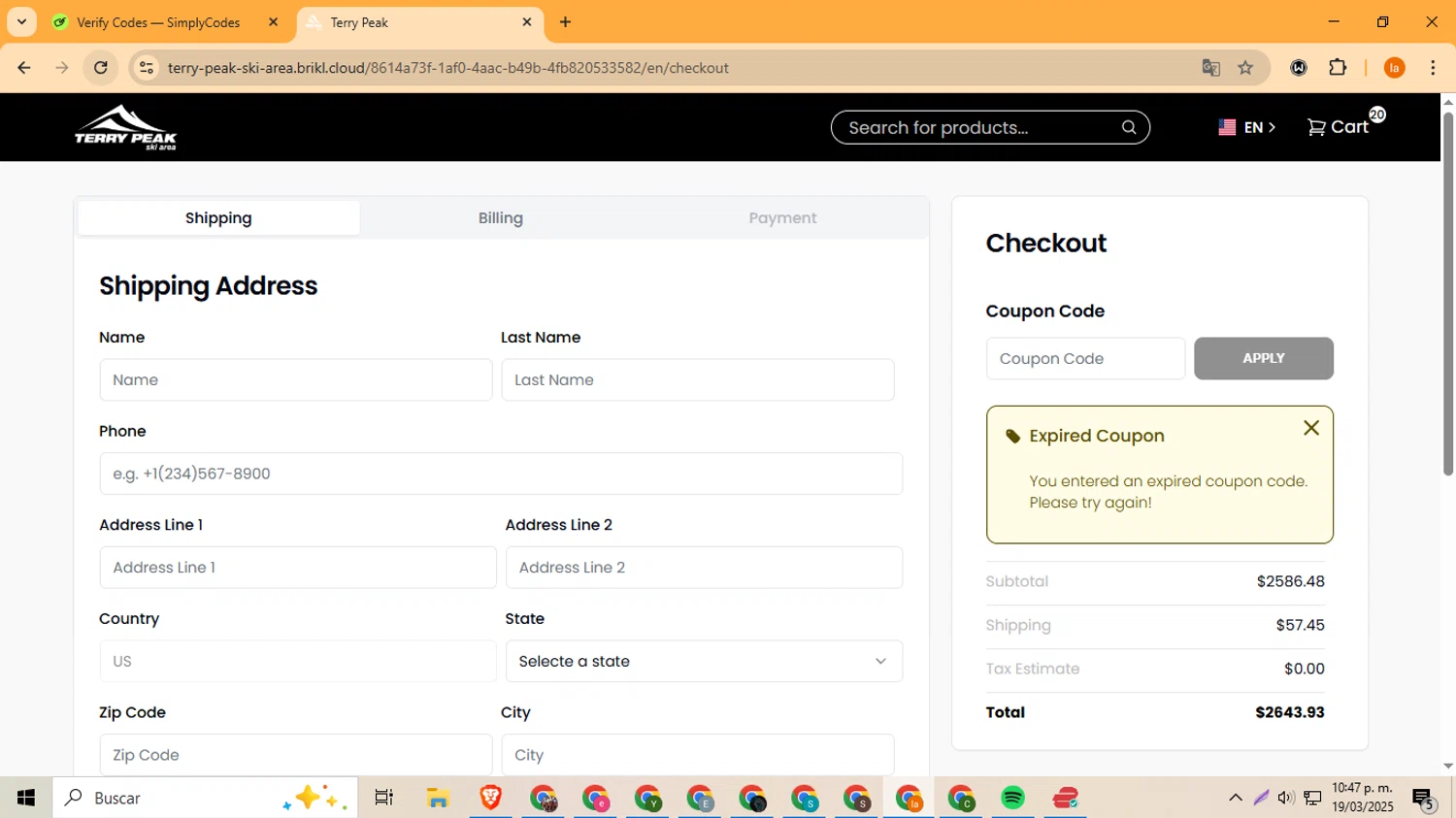
Task: Click the scrollbar down arrow
Action: [x=1448, y=766]
